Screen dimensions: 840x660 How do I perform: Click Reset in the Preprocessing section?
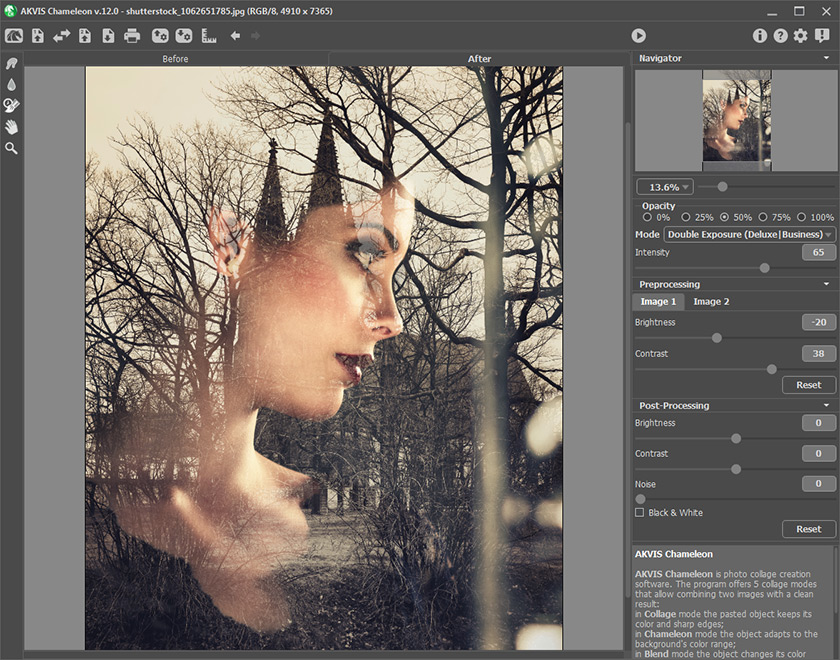(x=808, y=385)
